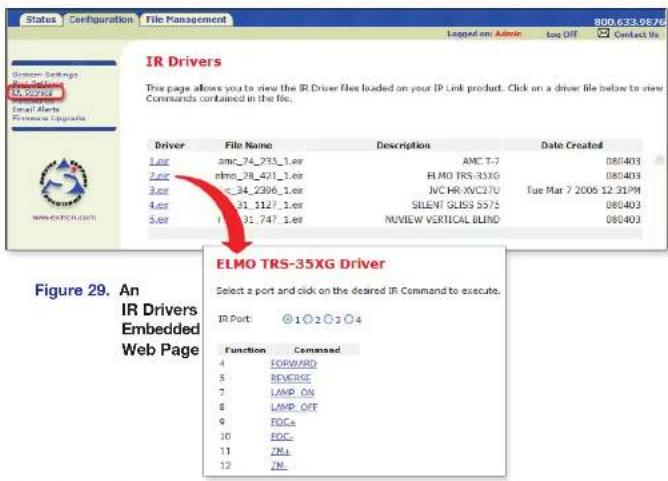Execute the LAMP_ON IR command

[x=292, y=393]
